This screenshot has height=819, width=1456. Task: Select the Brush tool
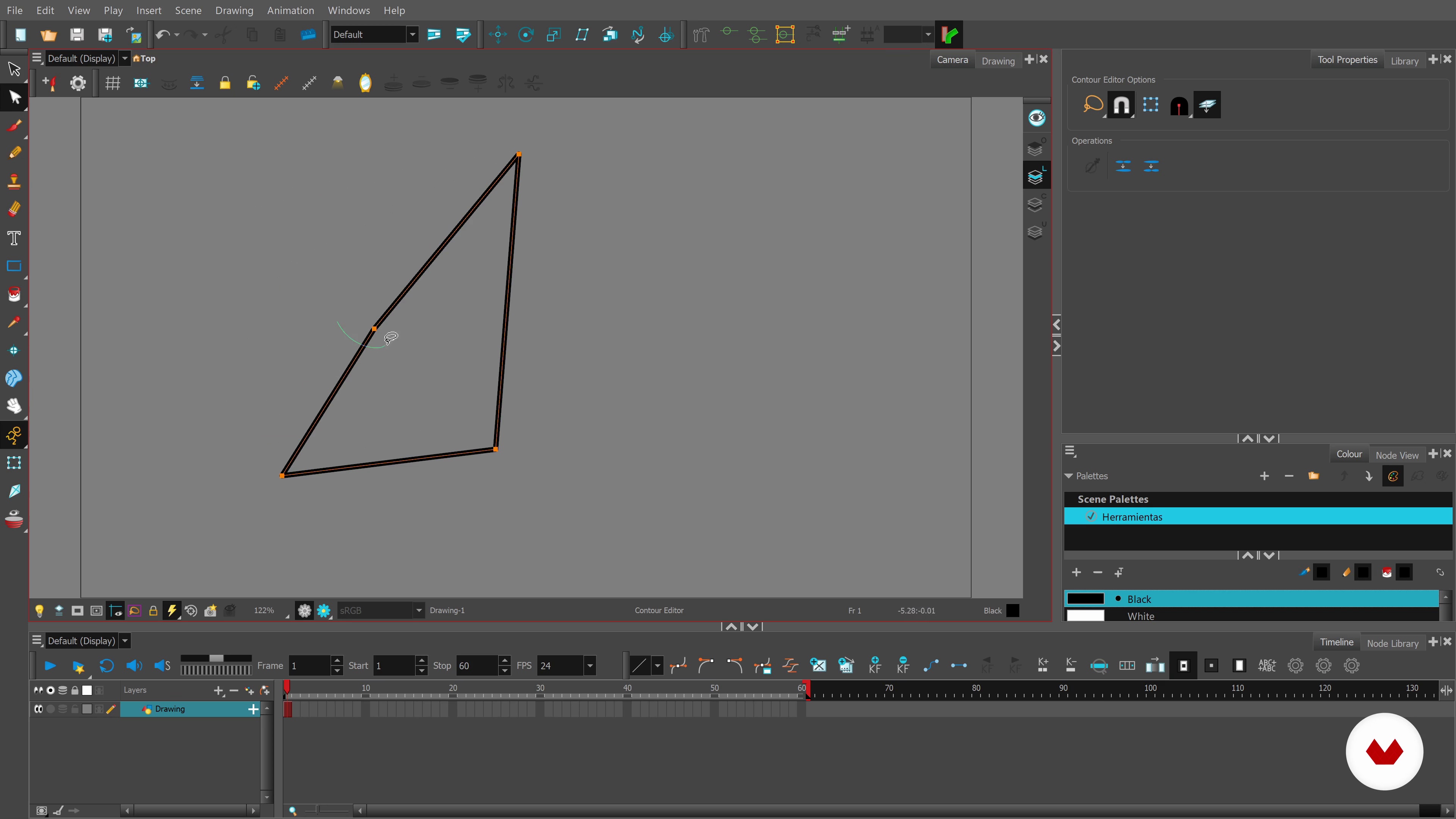tap(14, 125)
